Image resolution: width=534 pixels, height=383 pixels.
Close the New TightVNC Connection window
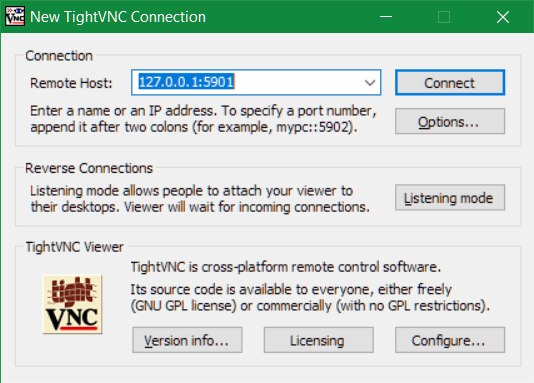click(503, 16)
